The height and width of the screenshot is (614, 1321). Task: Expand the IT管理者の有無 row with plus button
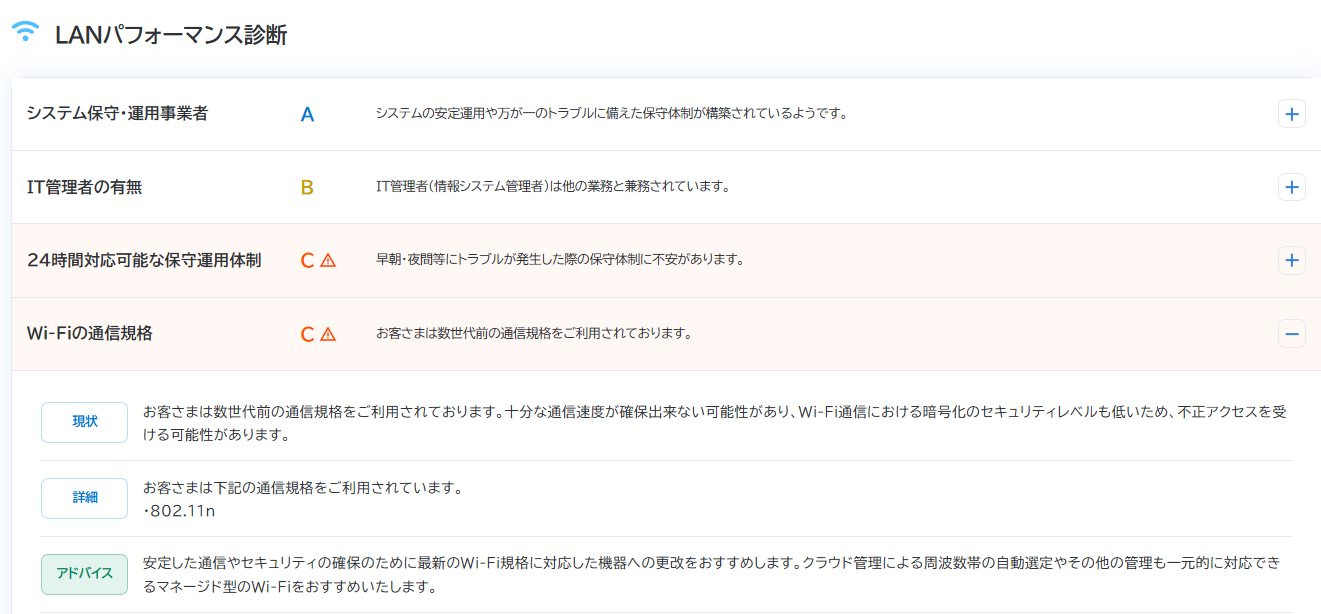[x=1291, y=187]
